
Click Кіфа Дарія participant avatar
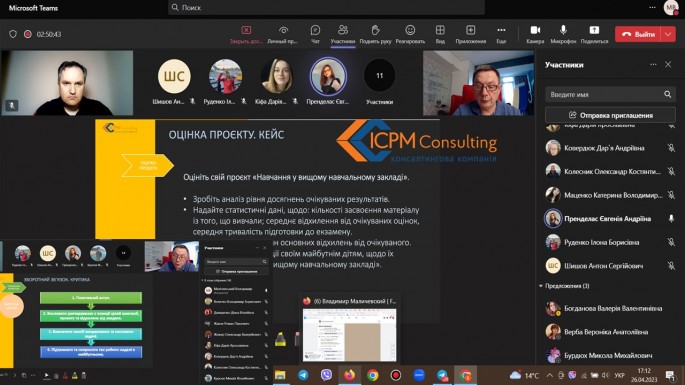(x=277, y=76)
